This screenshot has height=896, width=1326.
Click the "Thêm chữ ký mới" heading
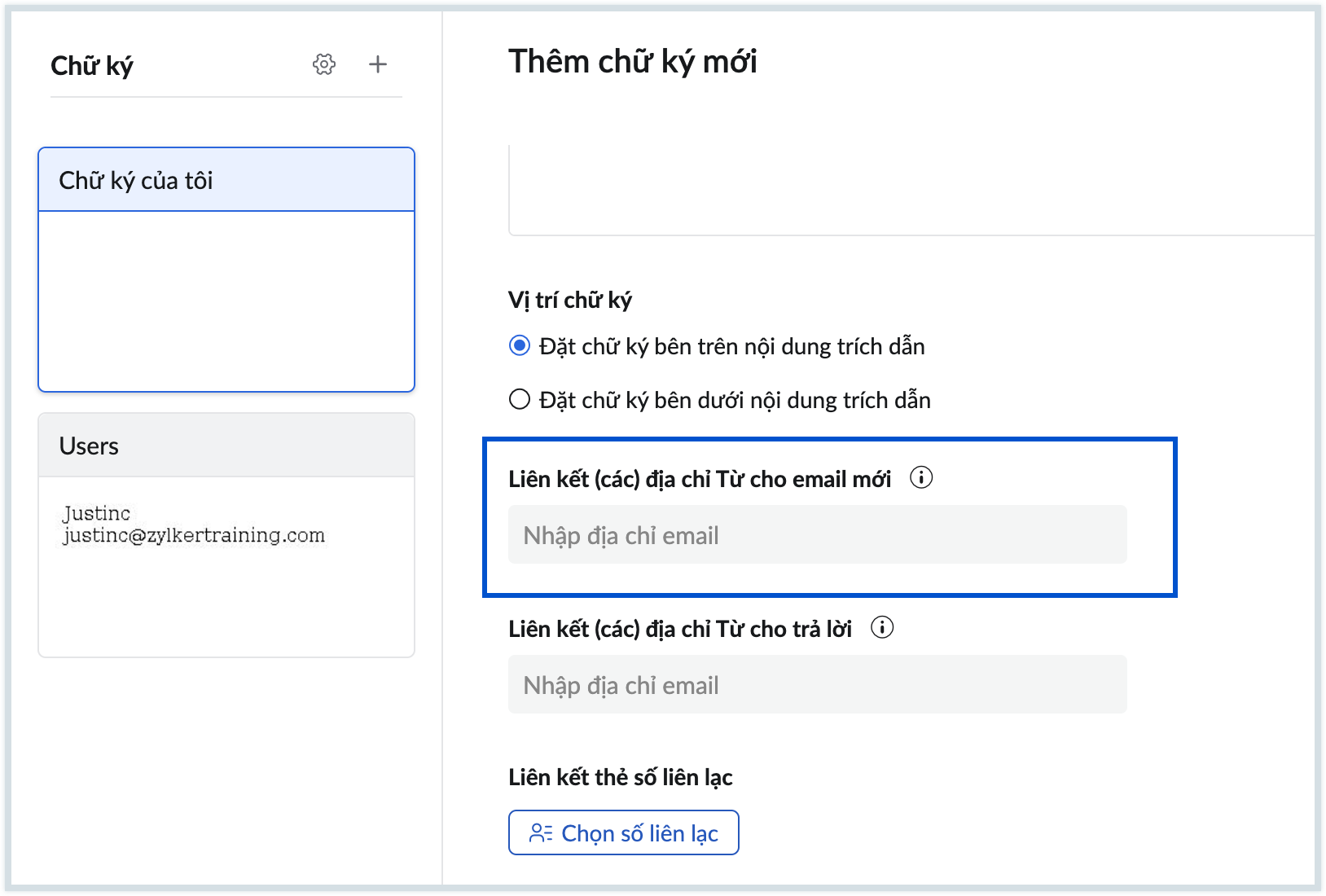633,62
